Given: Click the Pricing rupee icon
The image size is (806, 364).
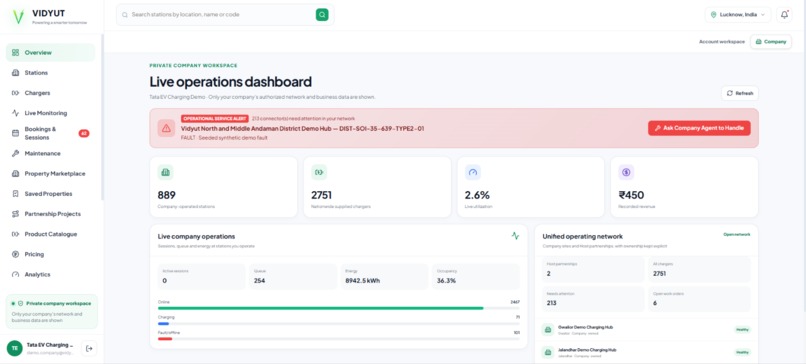Looking at the screenshot, I should (x=15, y=254).
